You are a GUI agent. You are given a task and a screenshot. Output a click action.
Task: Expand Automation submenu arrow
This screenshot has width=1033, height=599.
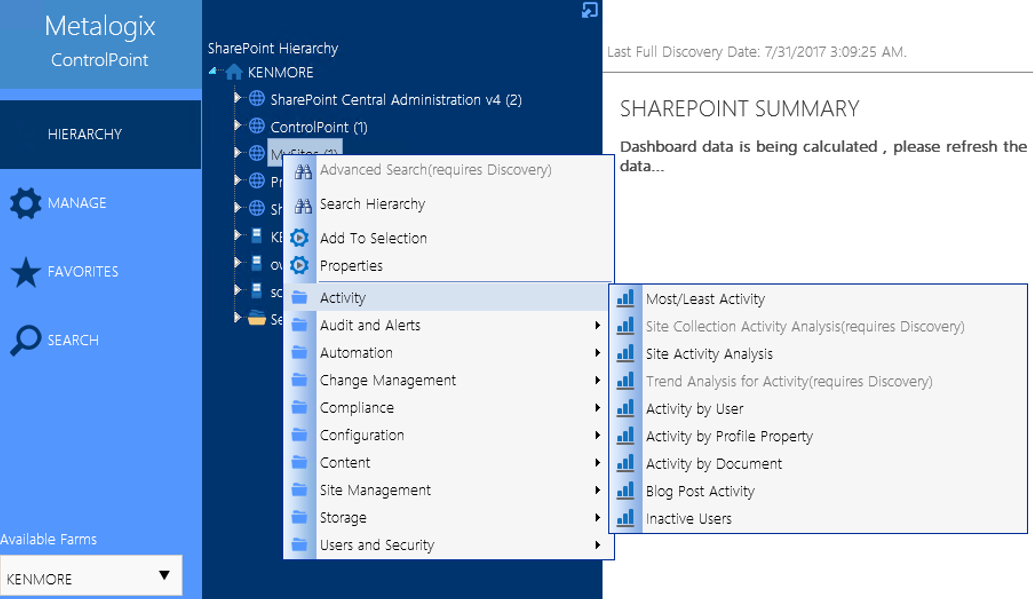click(597, 353)
